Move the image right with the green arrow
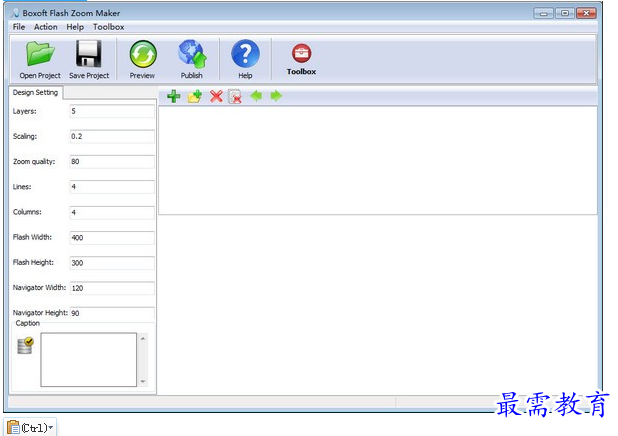Image resolution: width=618 pixels, height=436 pixels. coord(276,96)
